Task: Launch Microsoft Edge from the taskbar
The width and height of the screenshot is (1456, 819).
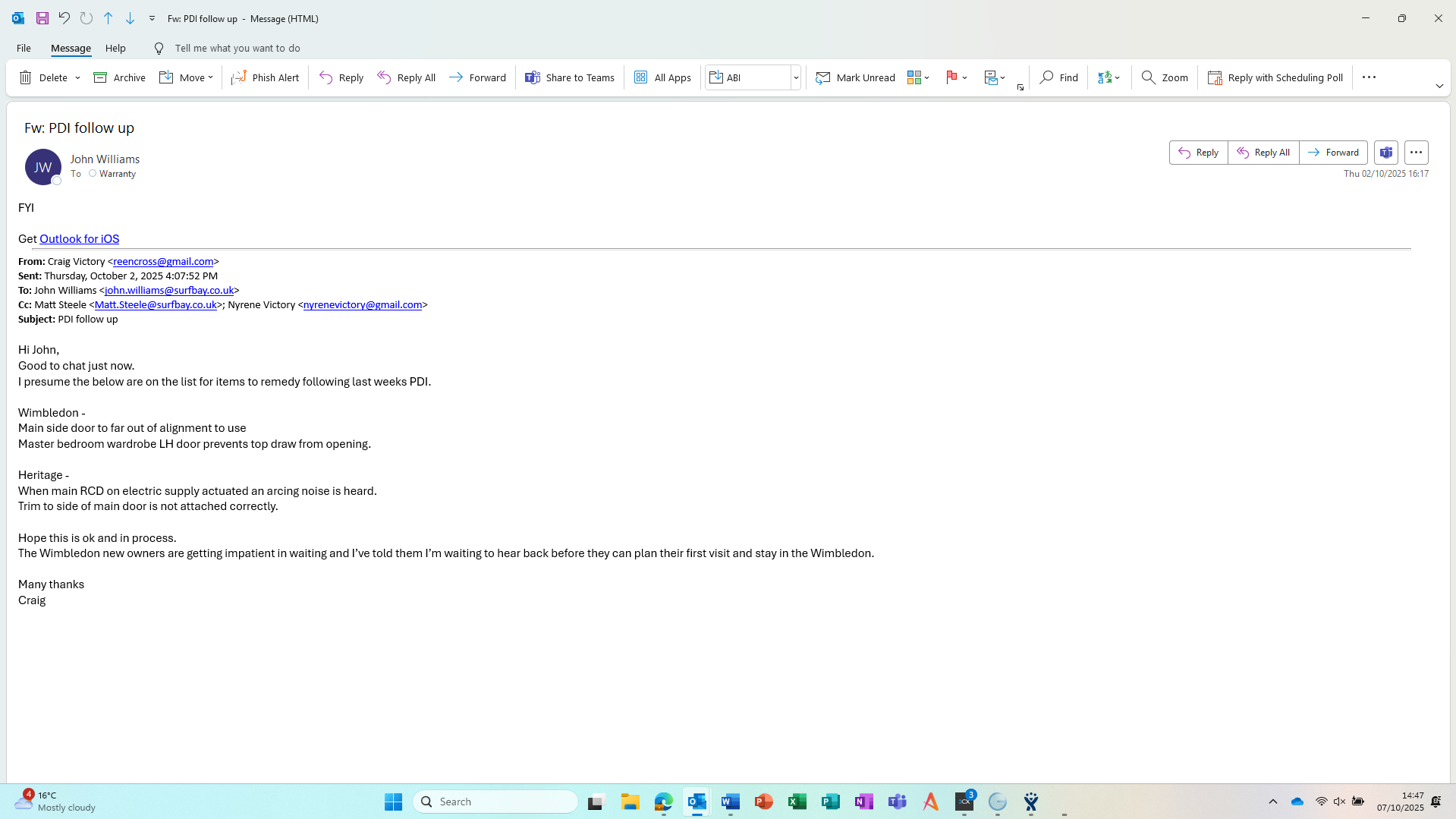Action: [664, 802]
